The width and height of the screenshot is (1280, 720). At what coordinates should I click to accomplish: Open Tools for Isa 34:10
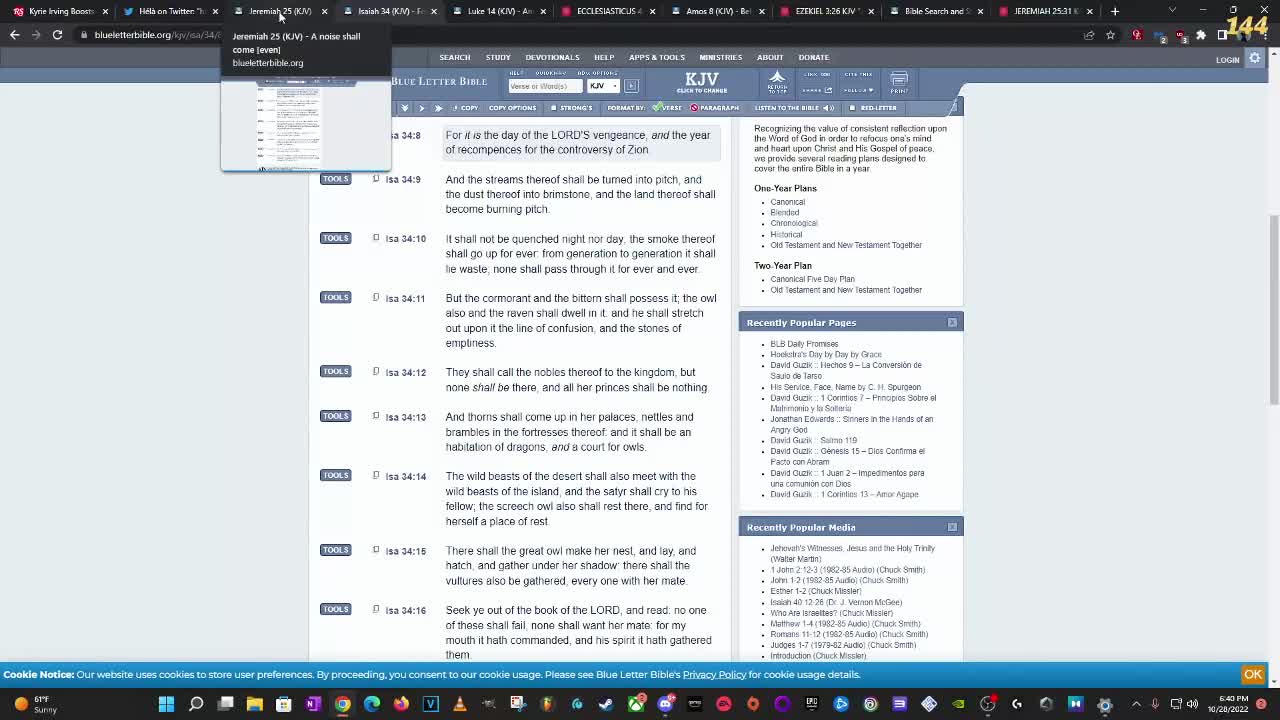[x=335, y=238]
